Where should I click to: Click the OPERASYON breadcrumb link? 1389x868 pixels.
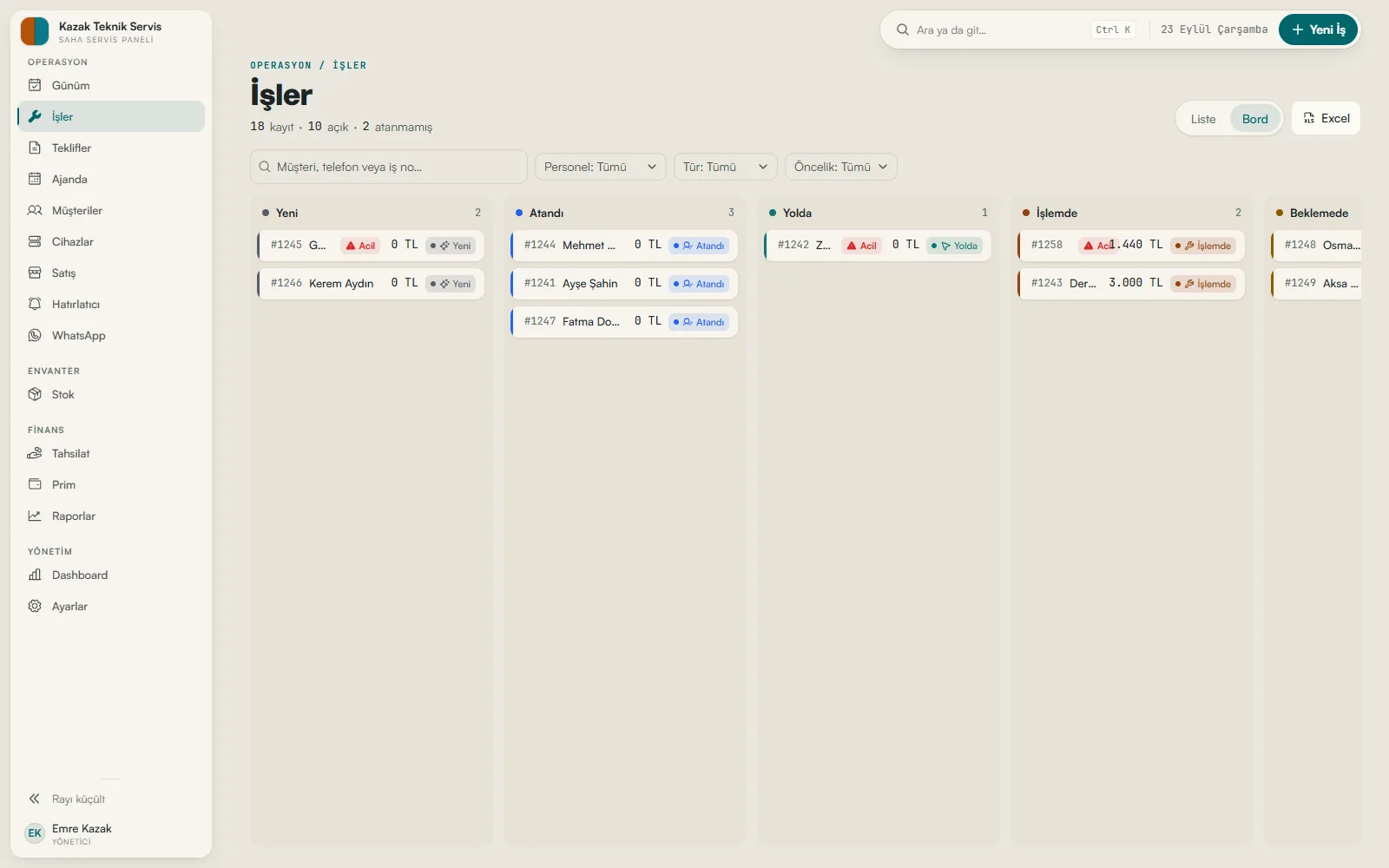click(280, 65)
